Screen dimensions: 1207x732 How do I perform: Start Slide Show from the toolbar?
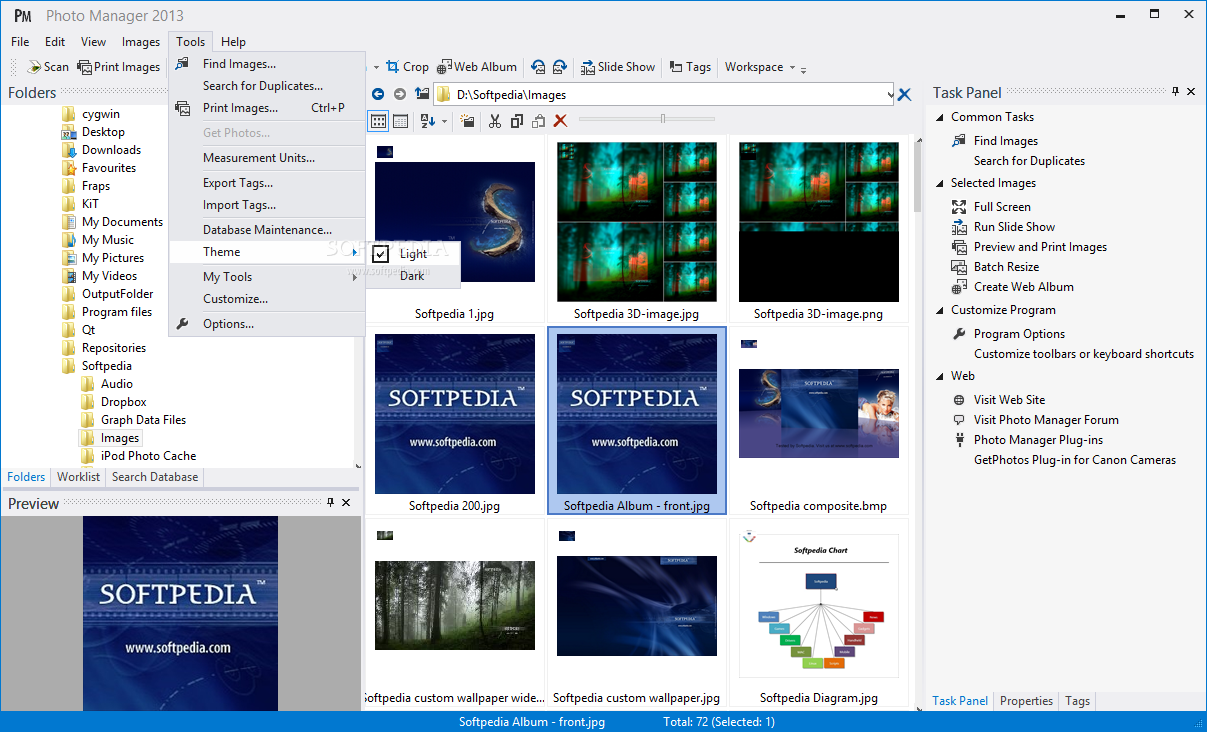[x=617, y=67]
